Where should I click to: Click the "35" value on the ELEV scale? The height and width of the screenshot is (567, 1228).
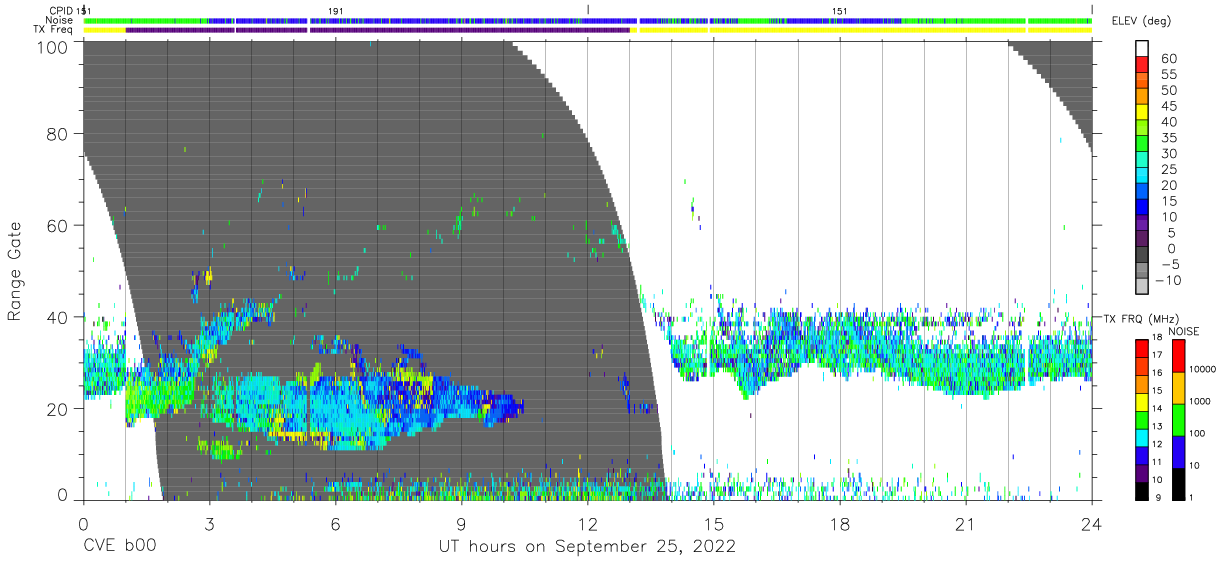tap(1169, 138)
